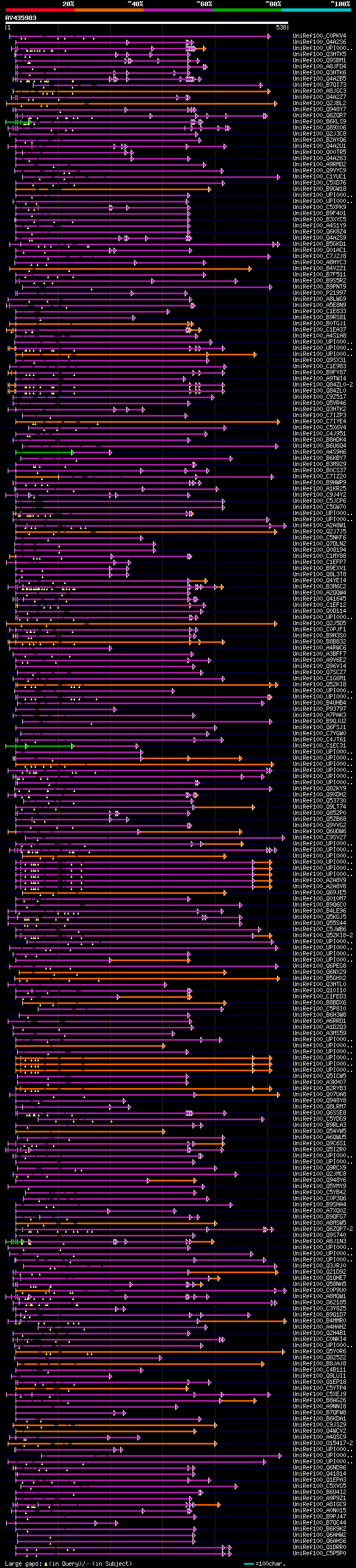
Task: Click the UniRef100_B5GKD1 label
Action: (x=319, y=244)
